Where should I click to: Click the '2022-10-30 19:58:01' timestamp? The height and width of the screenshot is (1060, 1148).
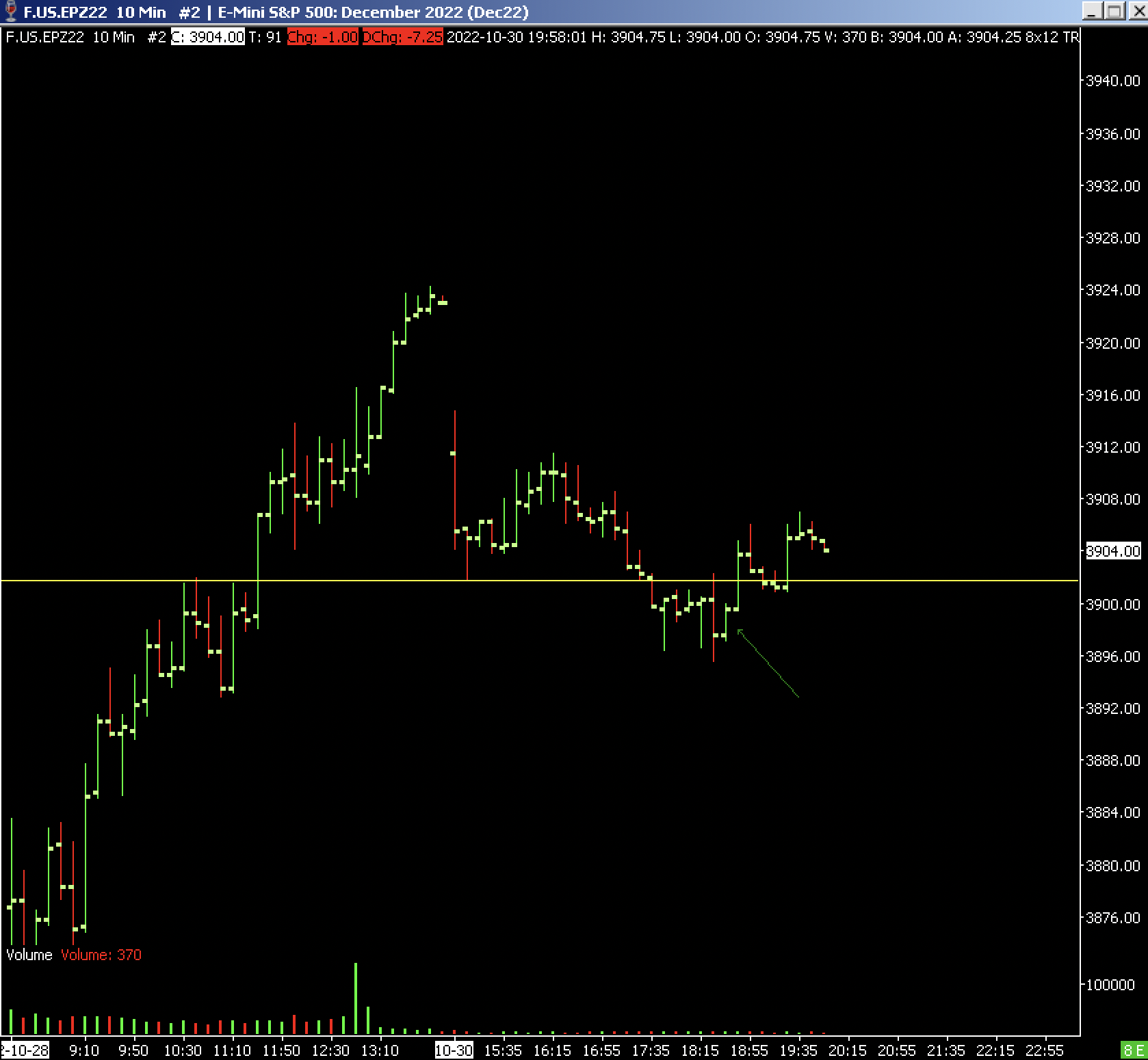pyautogui.click(x=517, y=37)
